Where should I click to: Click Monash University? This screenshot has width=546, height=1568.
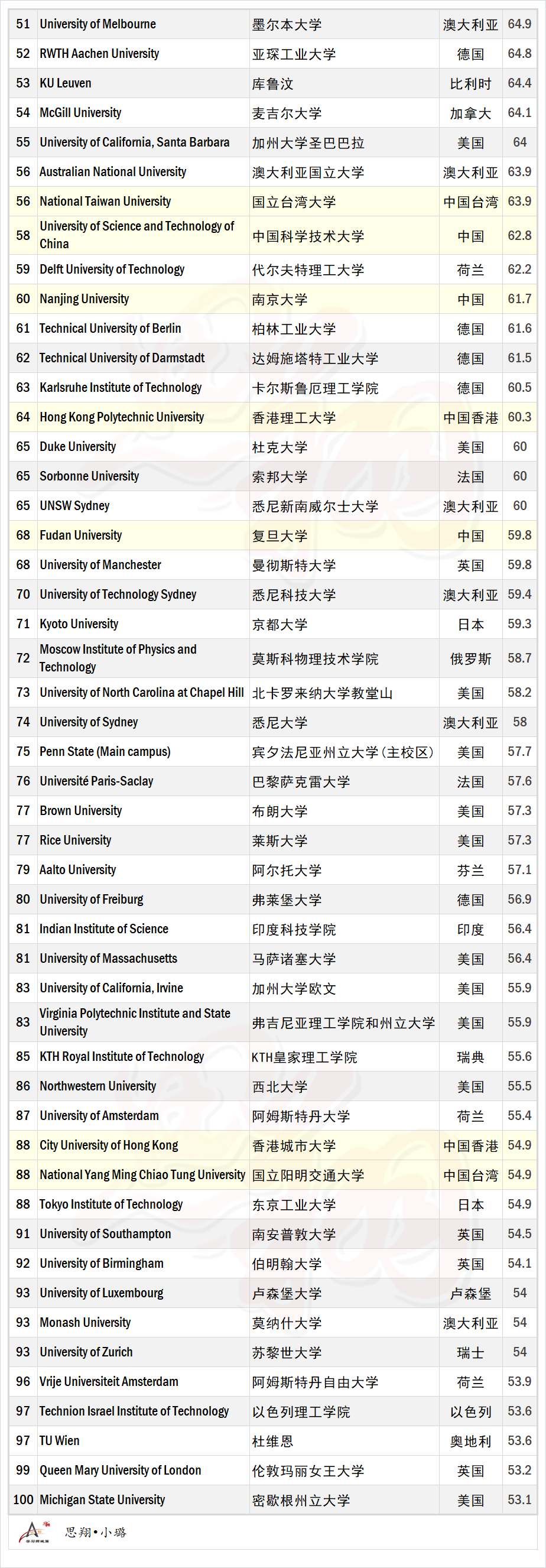pyautogui.click(x=85, y=1323)
